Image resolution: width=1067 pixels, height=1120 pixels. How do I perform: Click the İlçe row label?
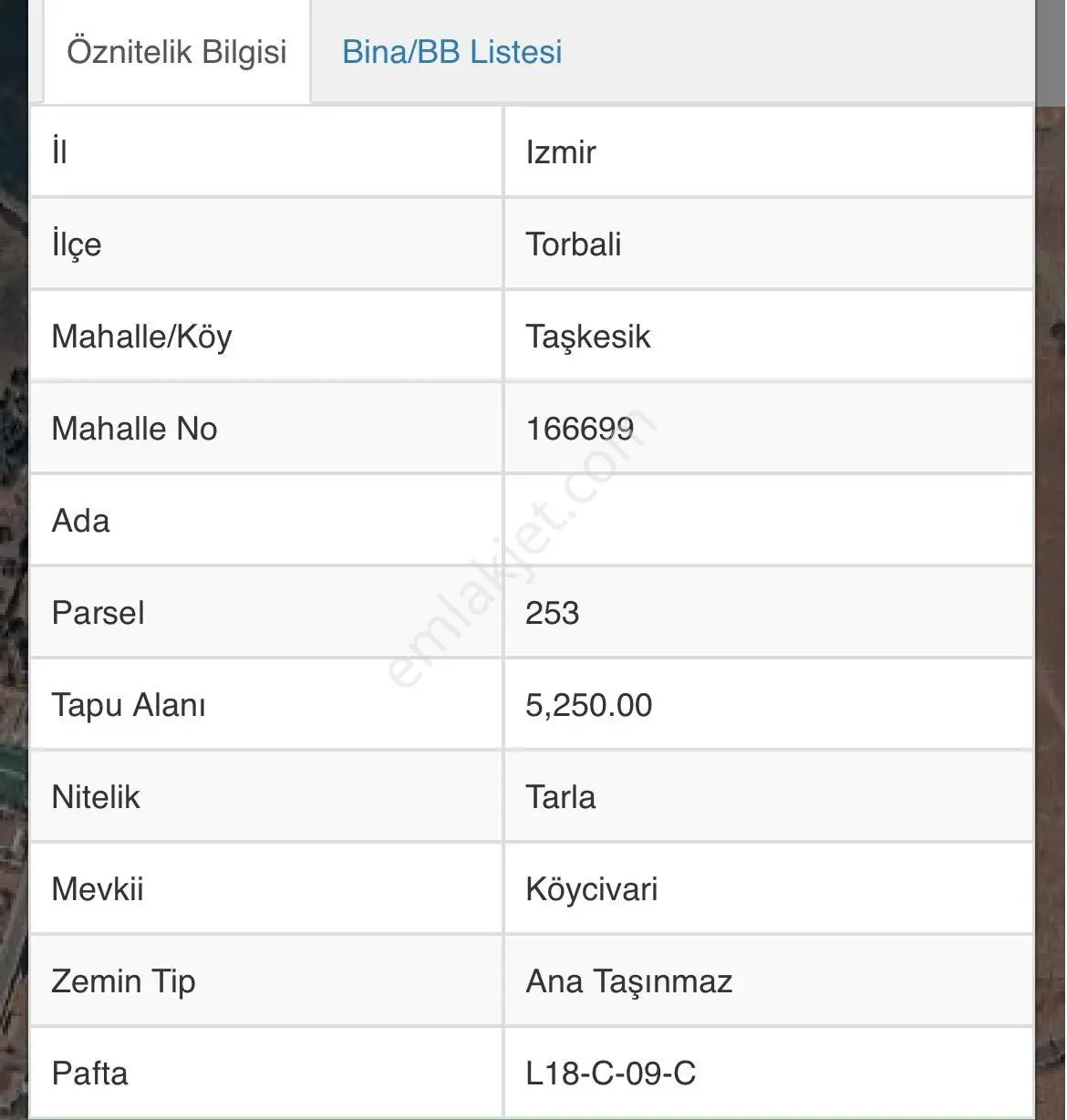coord(77,244)
